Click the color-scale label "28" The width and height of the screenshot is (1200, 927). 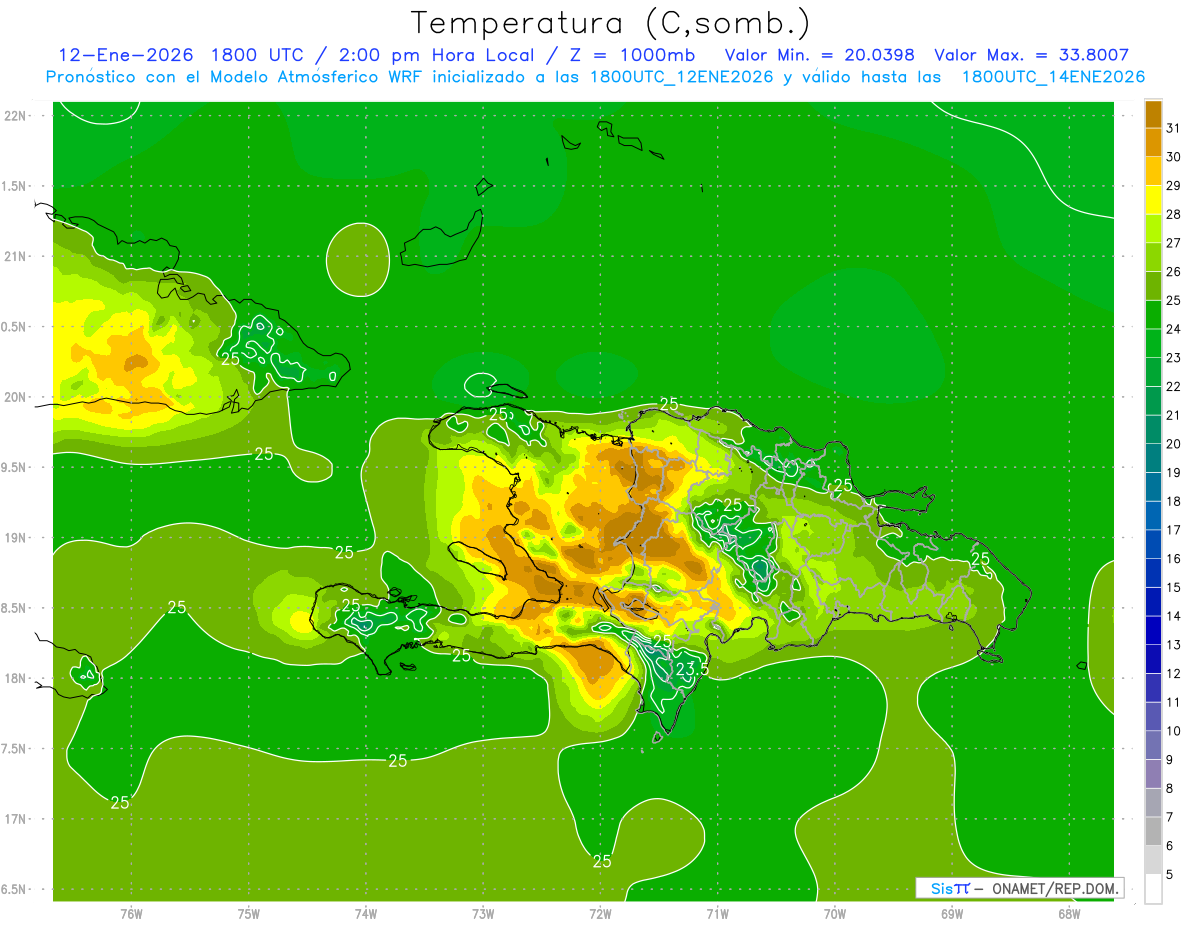click(1174, 214)
